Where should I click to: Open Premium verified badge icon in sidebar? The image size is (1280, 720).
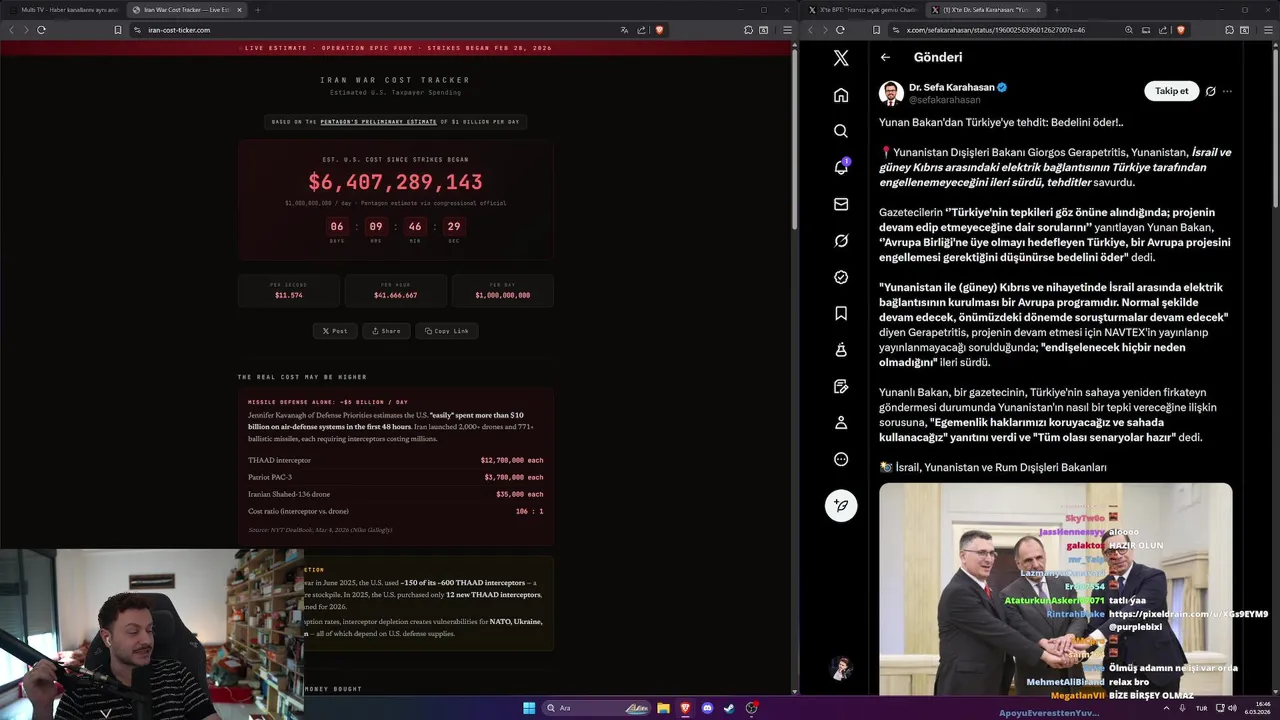click(x=841, y=277)
